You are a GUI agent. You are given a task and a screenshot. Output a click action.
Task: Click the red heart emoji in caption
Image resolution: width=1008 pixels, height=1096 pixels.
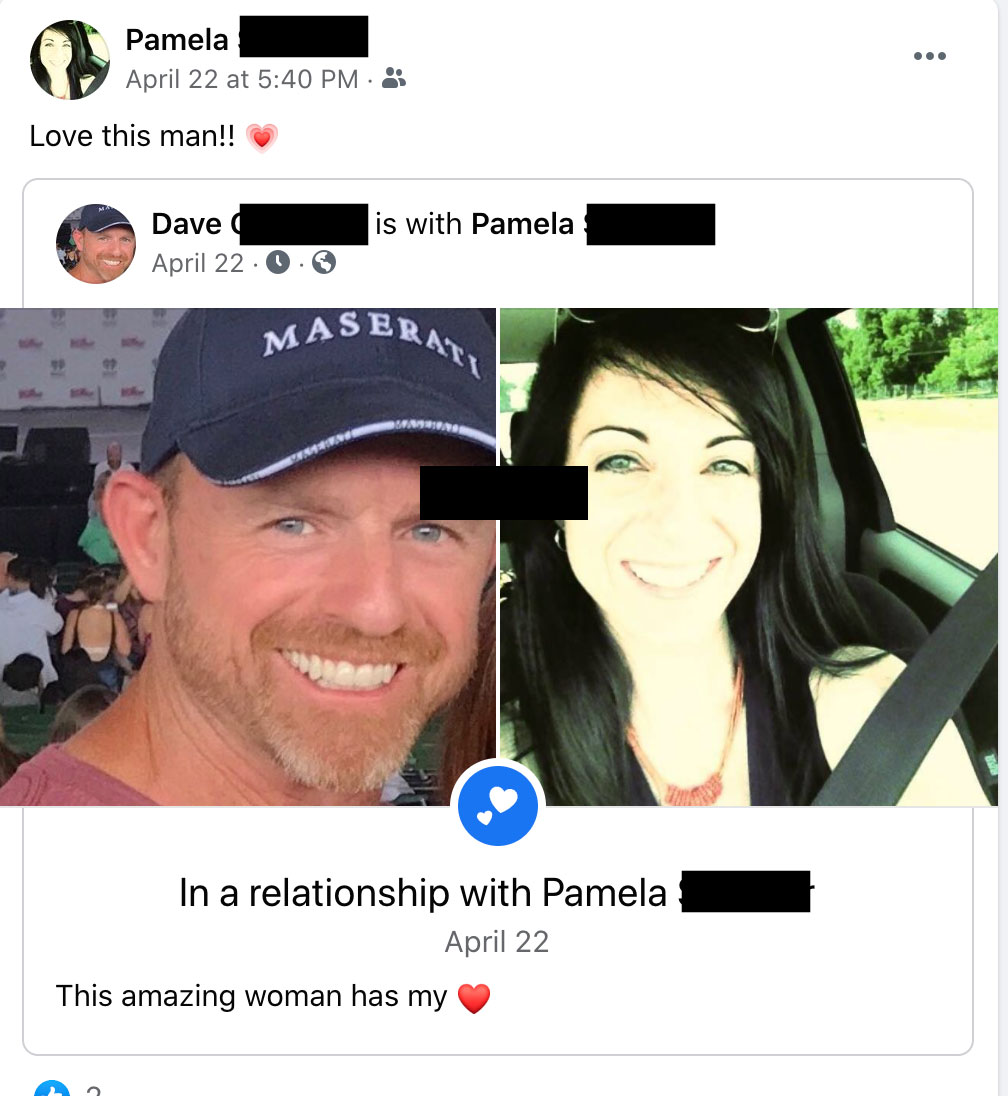tap(474, 997)
